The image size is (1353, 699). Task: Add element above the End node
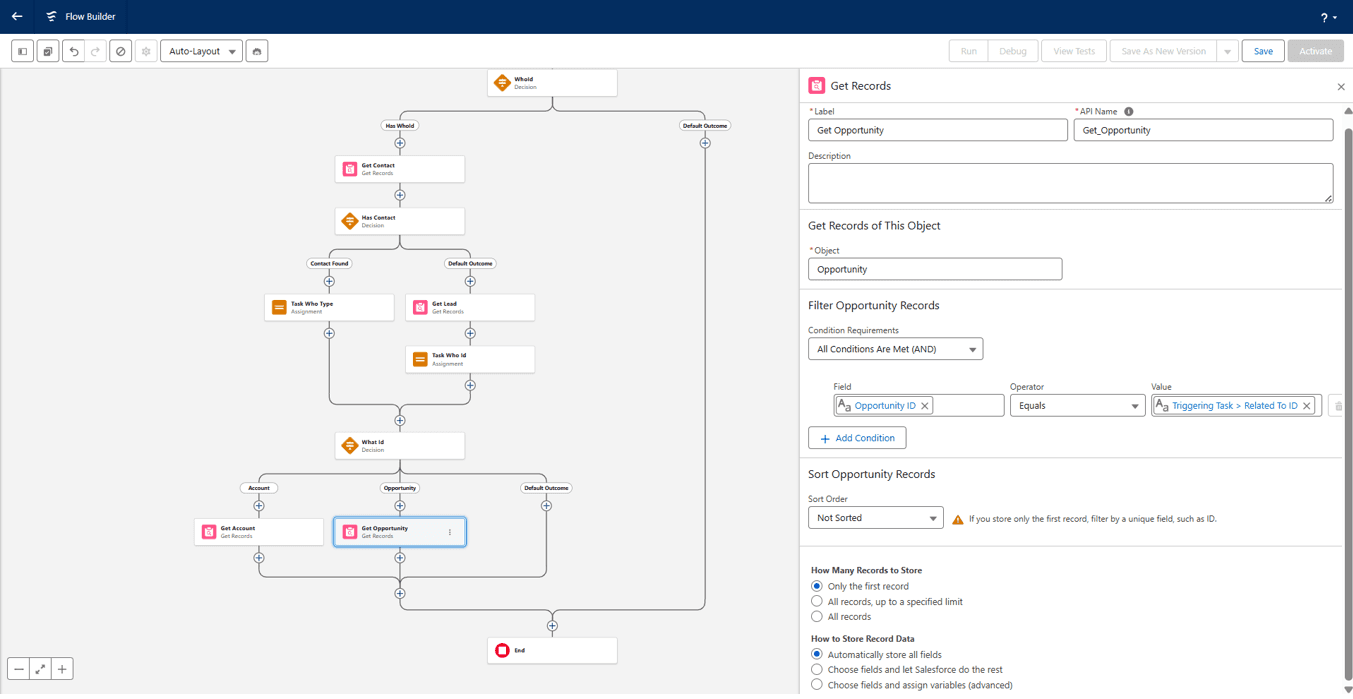[552, 626]
